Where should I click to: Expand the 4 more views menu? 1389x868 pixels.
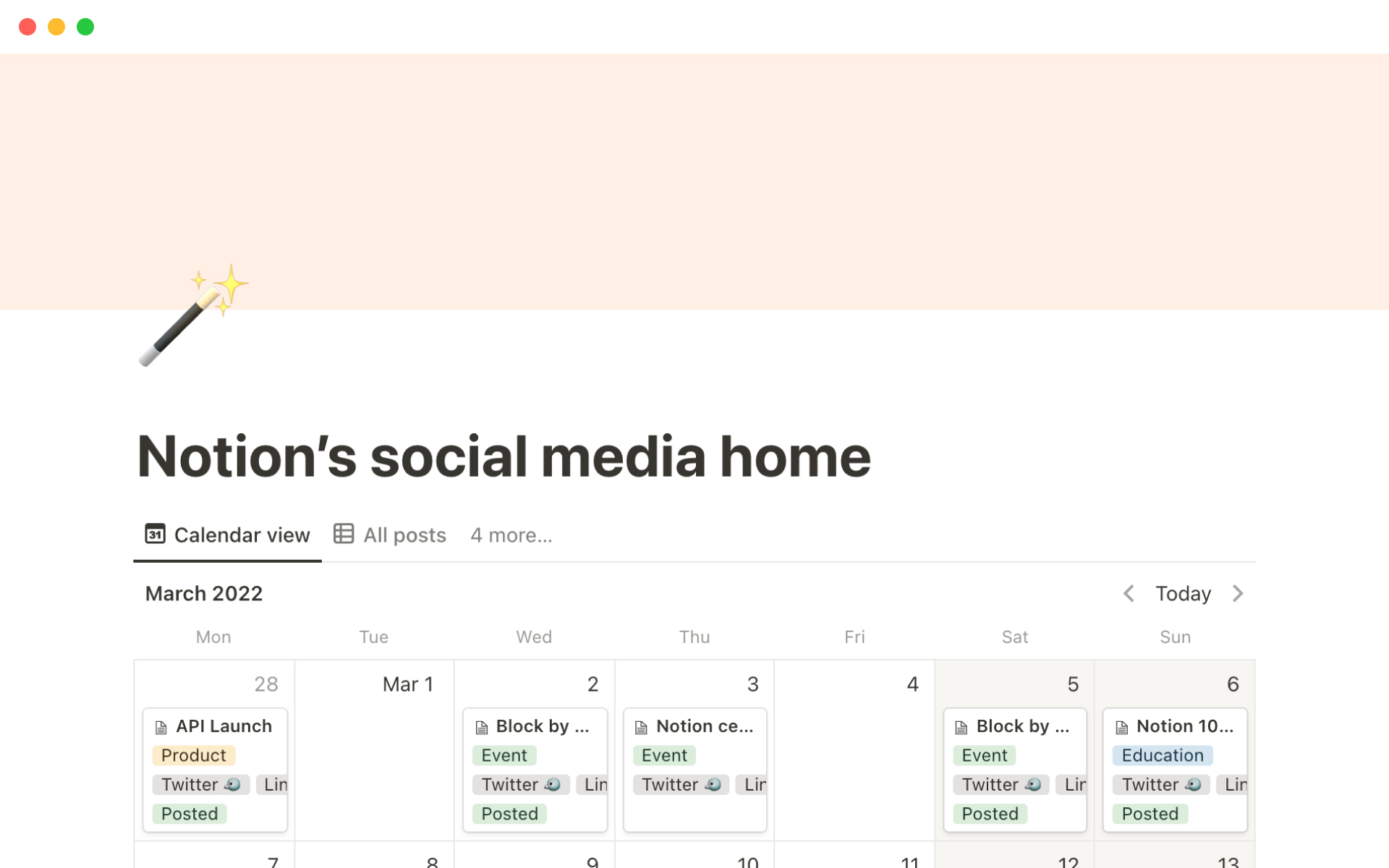point(510,534)
